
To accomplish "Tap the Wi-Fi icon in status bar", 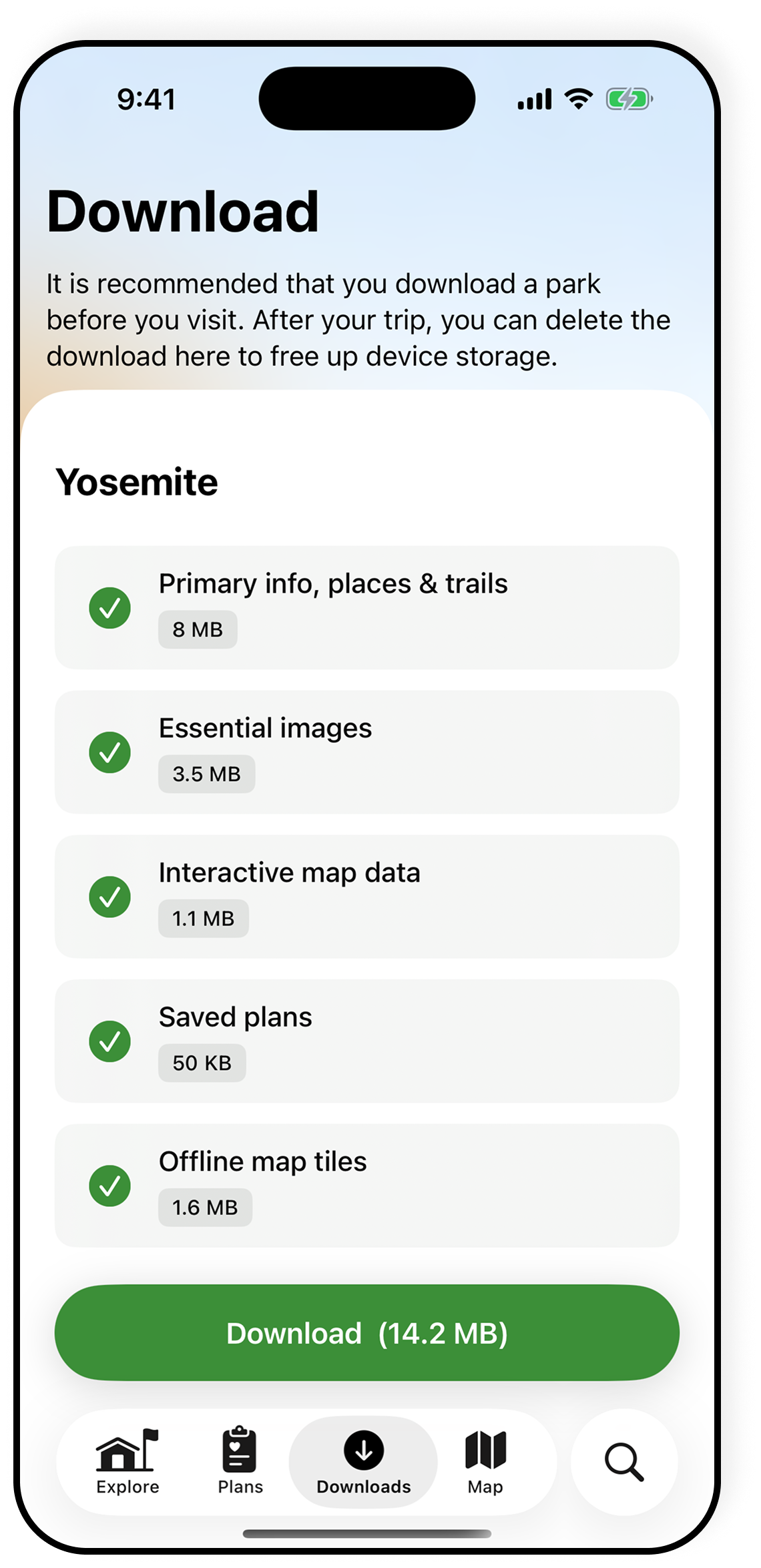I will coord(578,99).
